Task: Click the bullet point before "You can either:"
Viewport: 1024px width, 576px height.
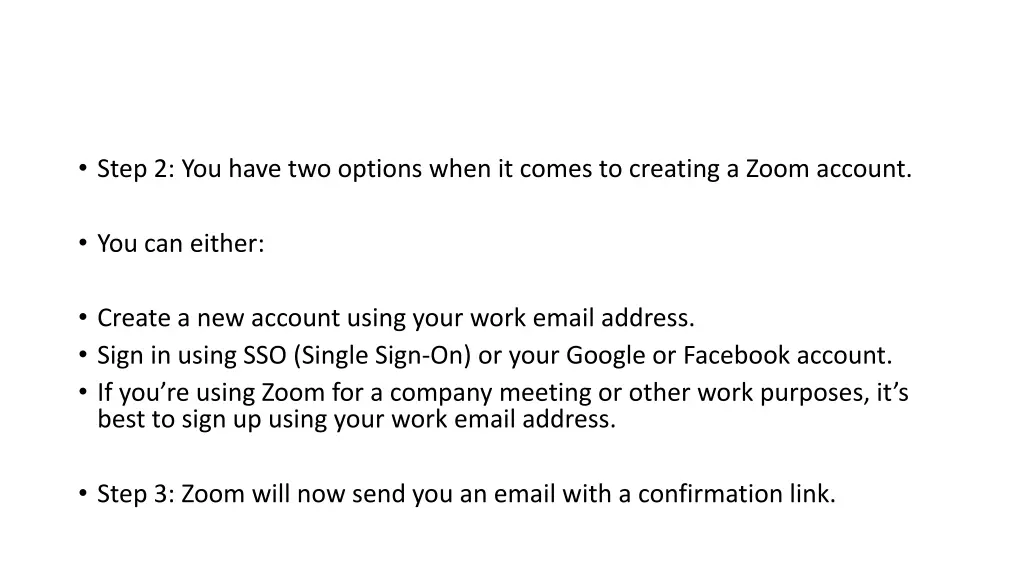Action: tap(81, 243)
